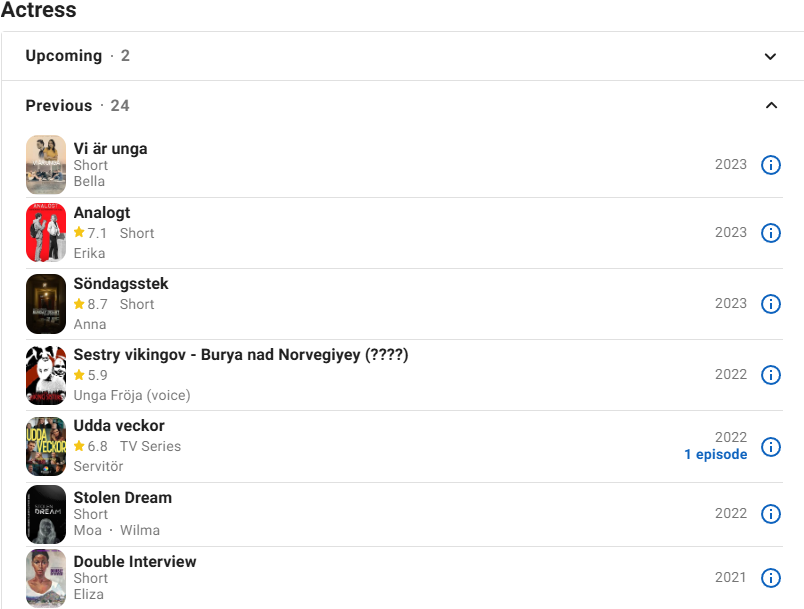Expand the Upcoming section chevron
804x609 pixels.
pos(770,56)
